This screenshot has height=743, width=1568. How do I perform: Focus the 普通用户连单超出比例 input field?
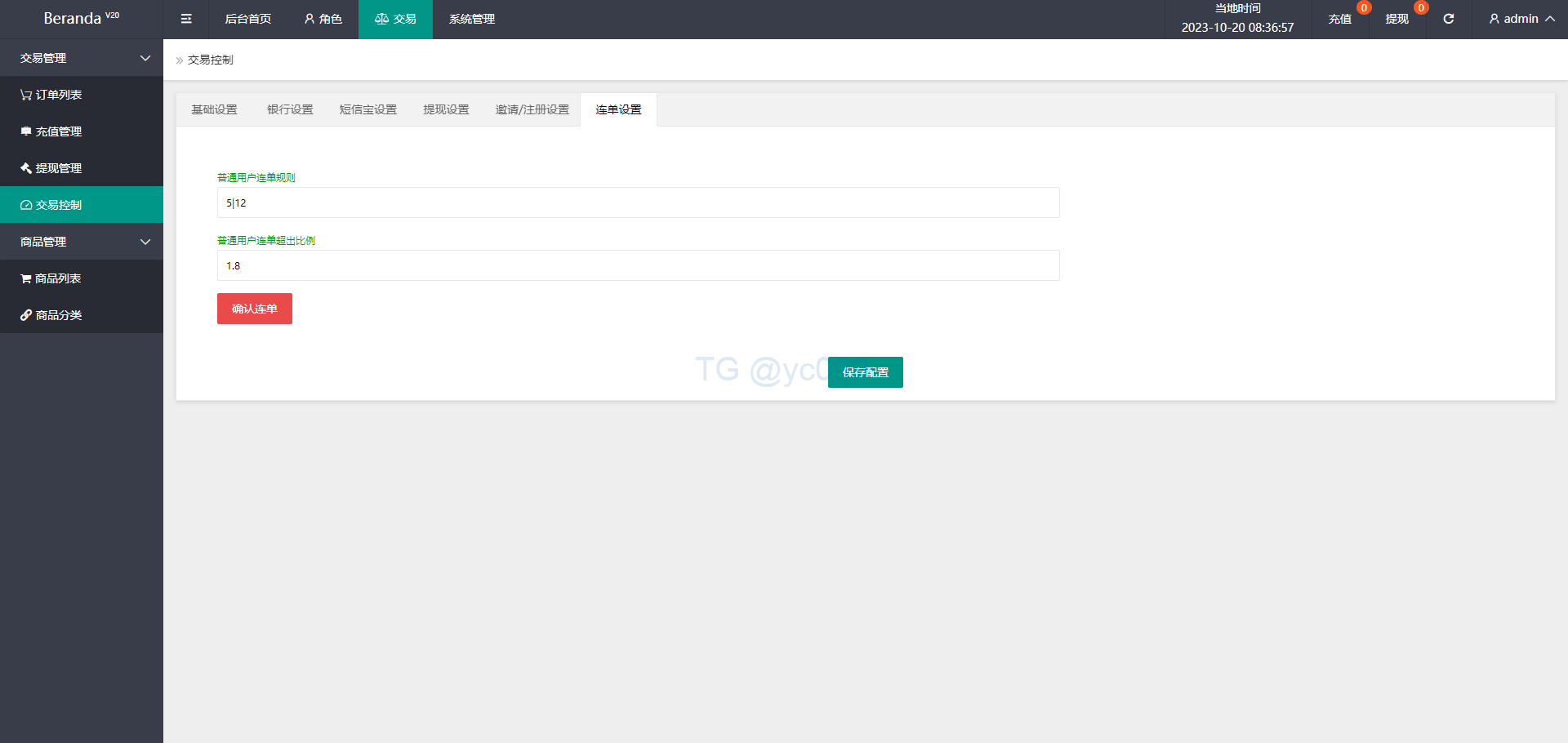[638, 265]
